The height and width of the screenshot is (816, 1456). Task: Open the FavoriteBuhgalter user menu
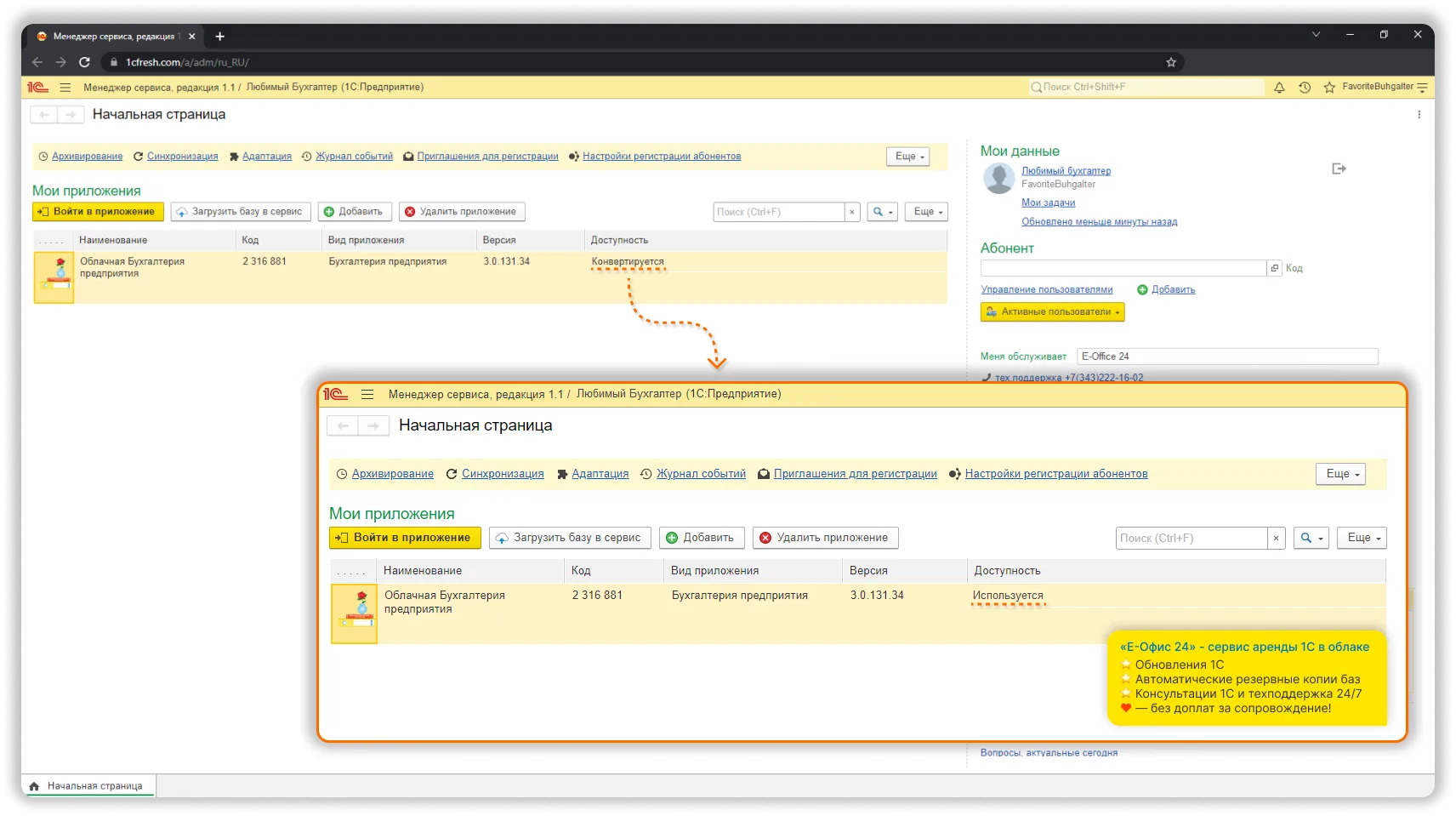1385,87
